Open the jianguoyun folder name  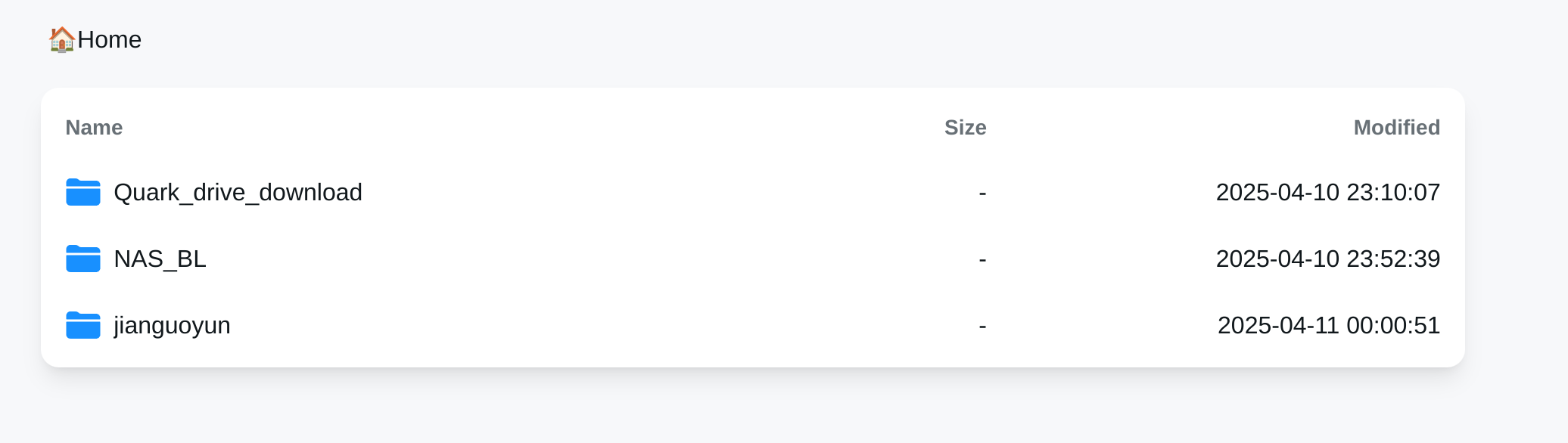pyautogui.click(x=172, y=326)
